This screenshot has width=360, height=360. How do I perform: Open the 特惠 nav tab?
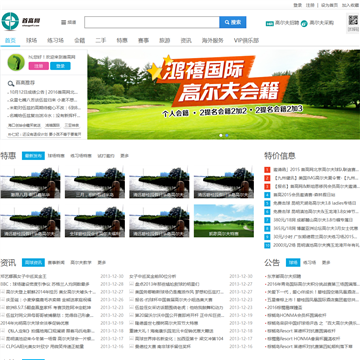point(122,41)
